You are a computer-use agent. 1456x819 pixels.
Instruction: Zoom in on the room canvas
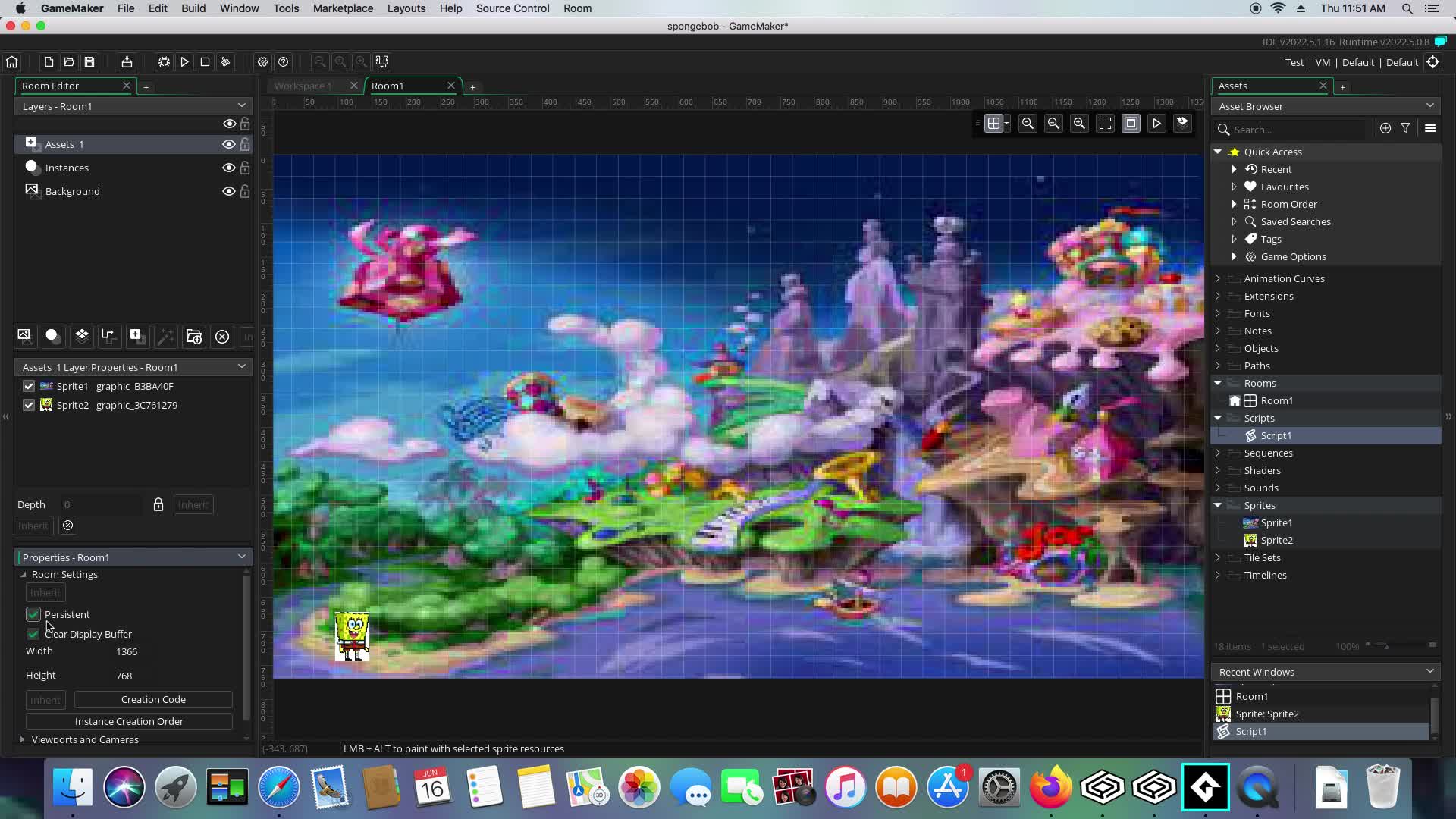[x=1080, y=123]
